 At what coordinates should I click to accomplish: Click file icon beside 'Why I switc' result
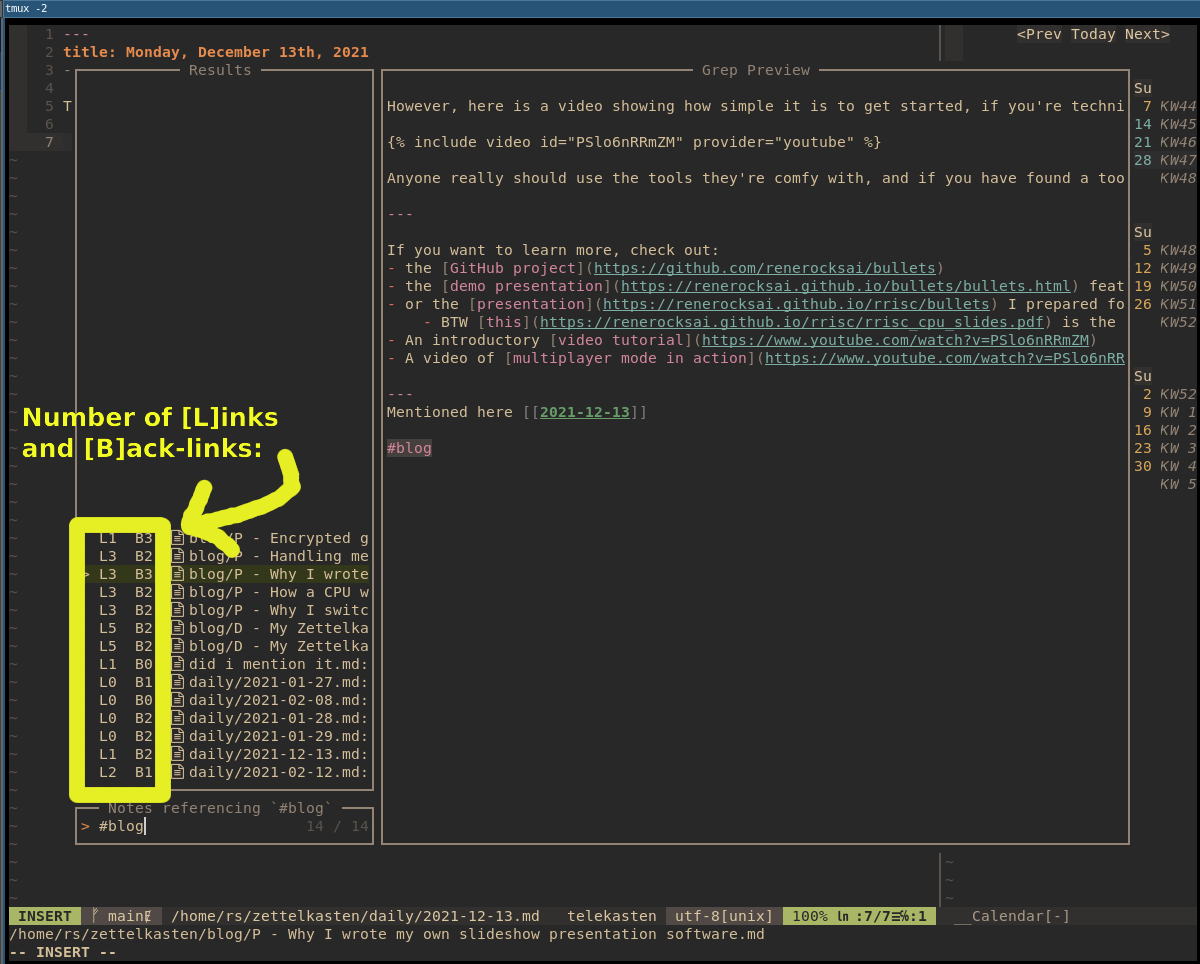(178, 611)
